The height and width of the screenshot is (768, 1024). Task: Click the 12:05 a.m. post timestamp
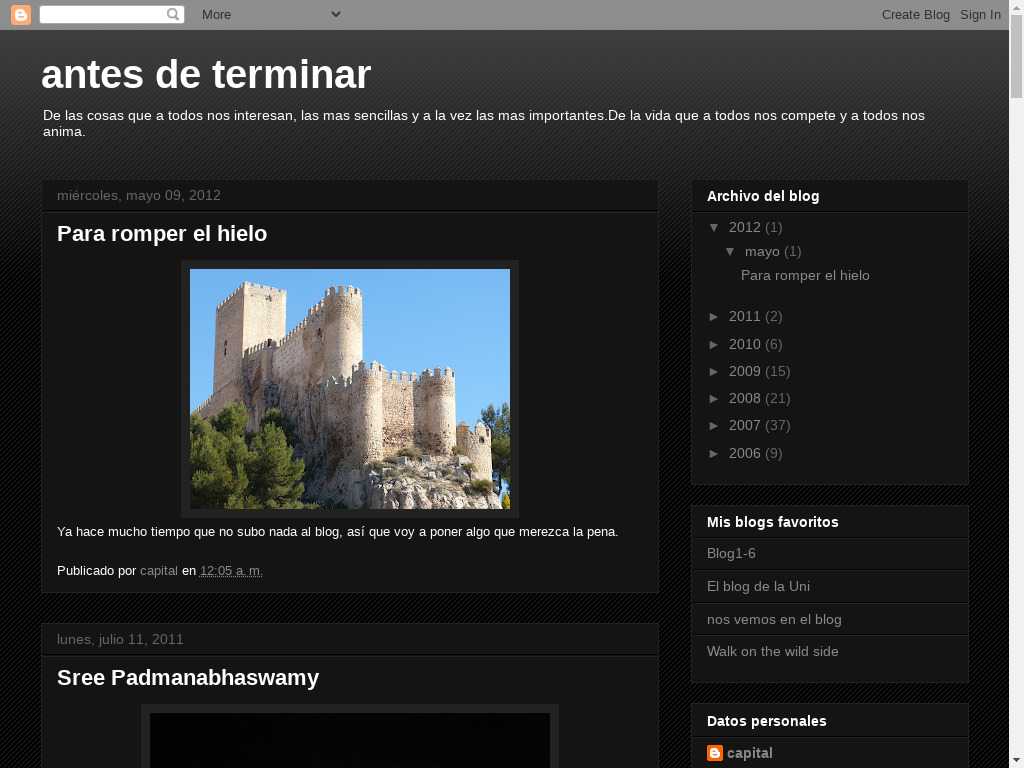pyautogui.click(x=231, y=571)
